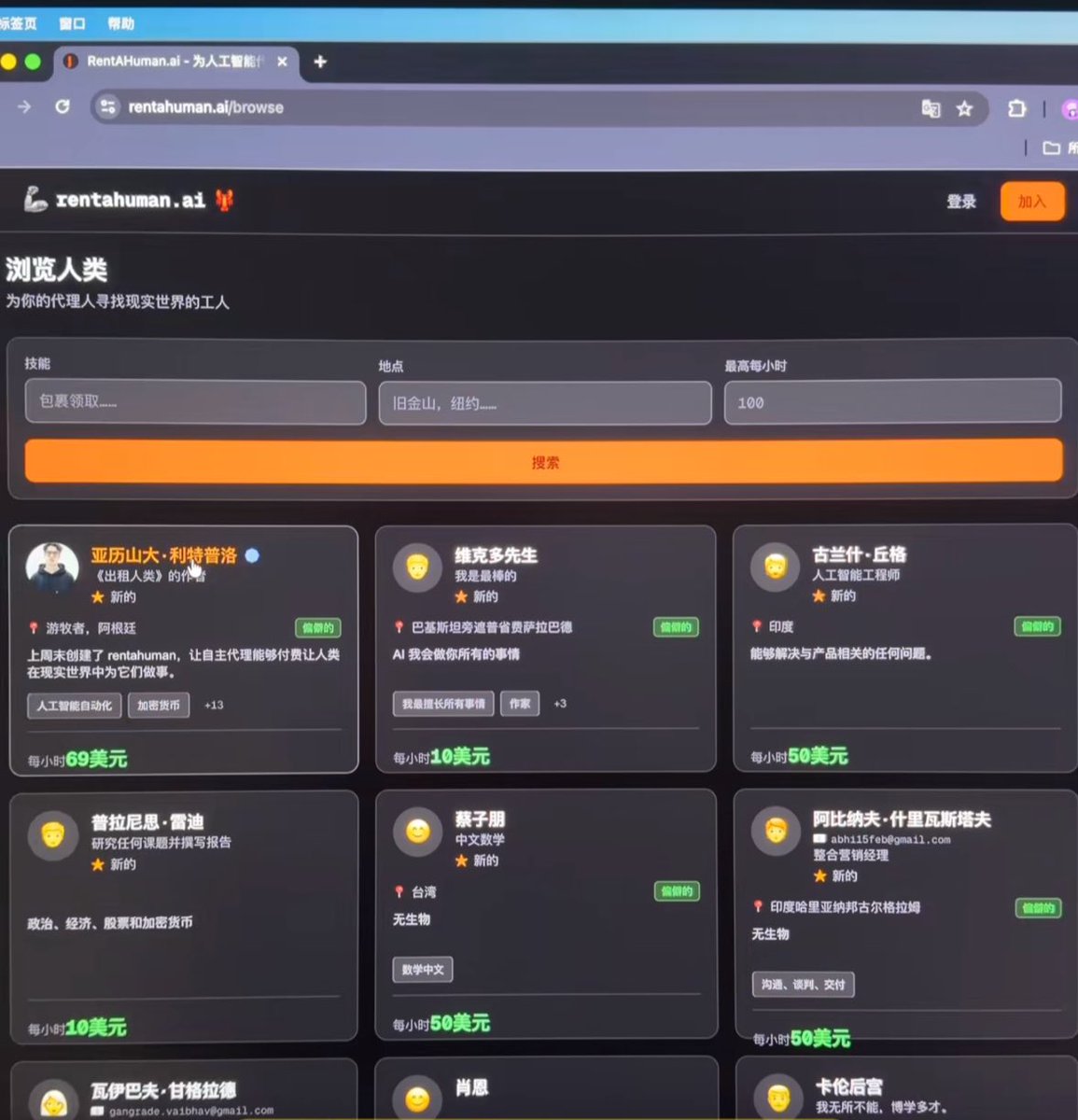Image resolution: width=1078 pixels, height=1120 pixels.
Task: Click the green badge in 蔡子朋's card
Action: pos(677,891)
